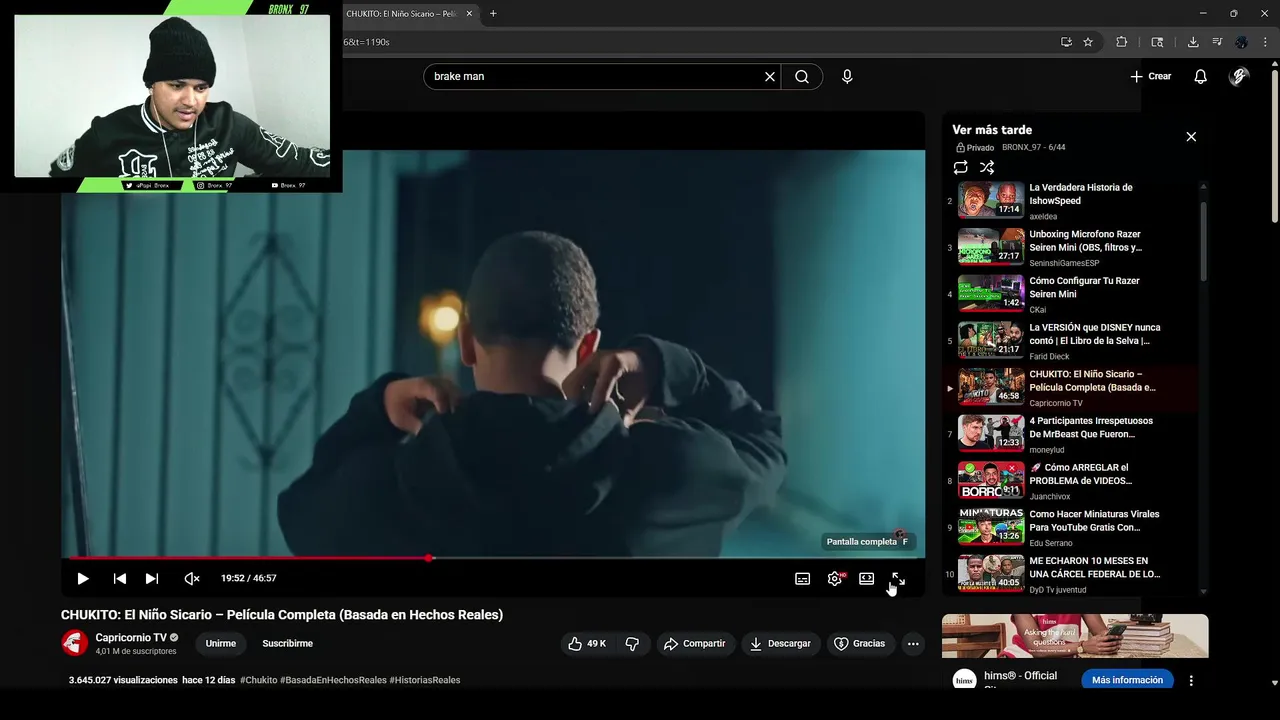Enter fullscreen mode
Screen dimensions: 1280x720
898,578
